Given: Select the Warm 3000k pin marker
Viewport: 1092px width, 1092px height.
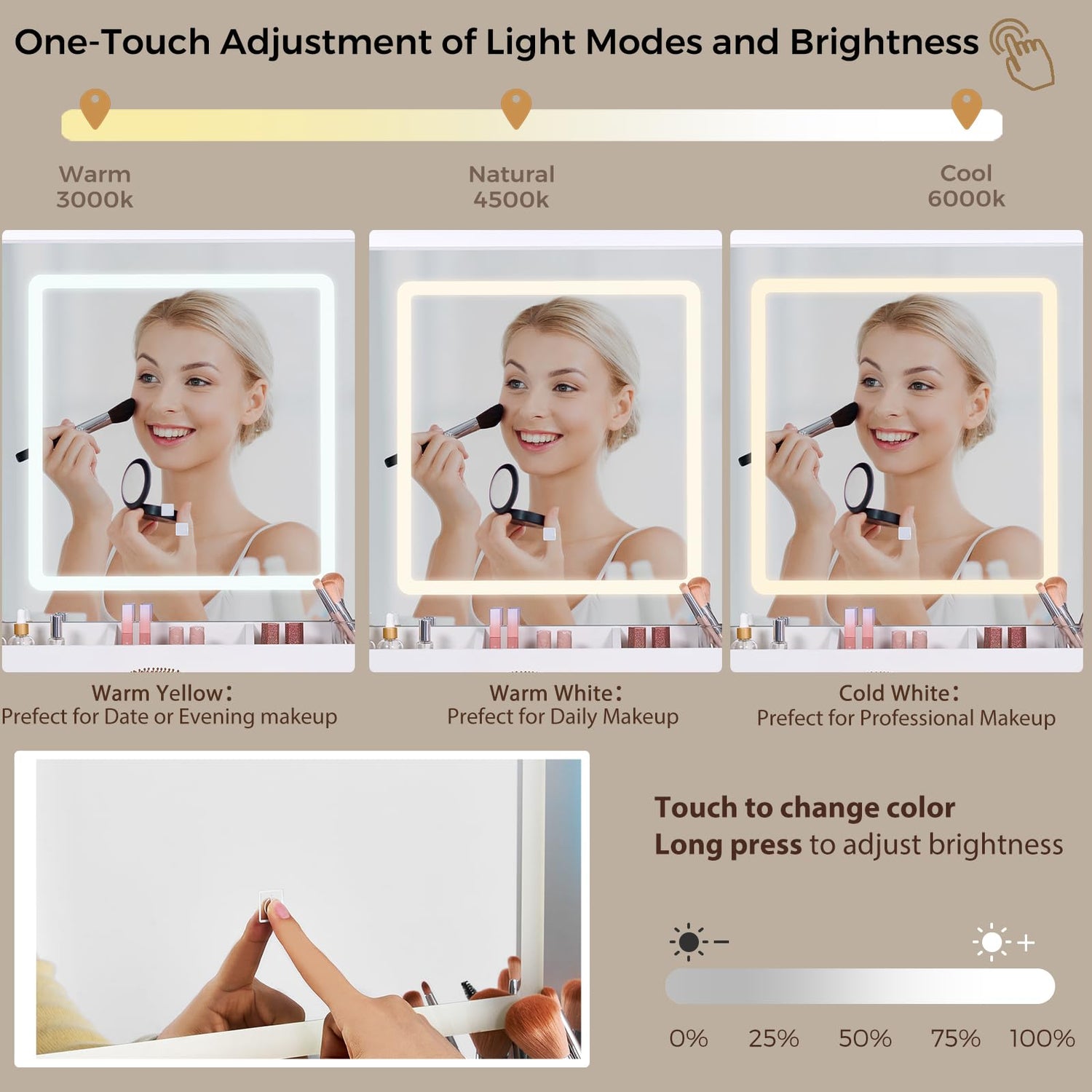Looking at the screenshot, I should click(95, 109).
